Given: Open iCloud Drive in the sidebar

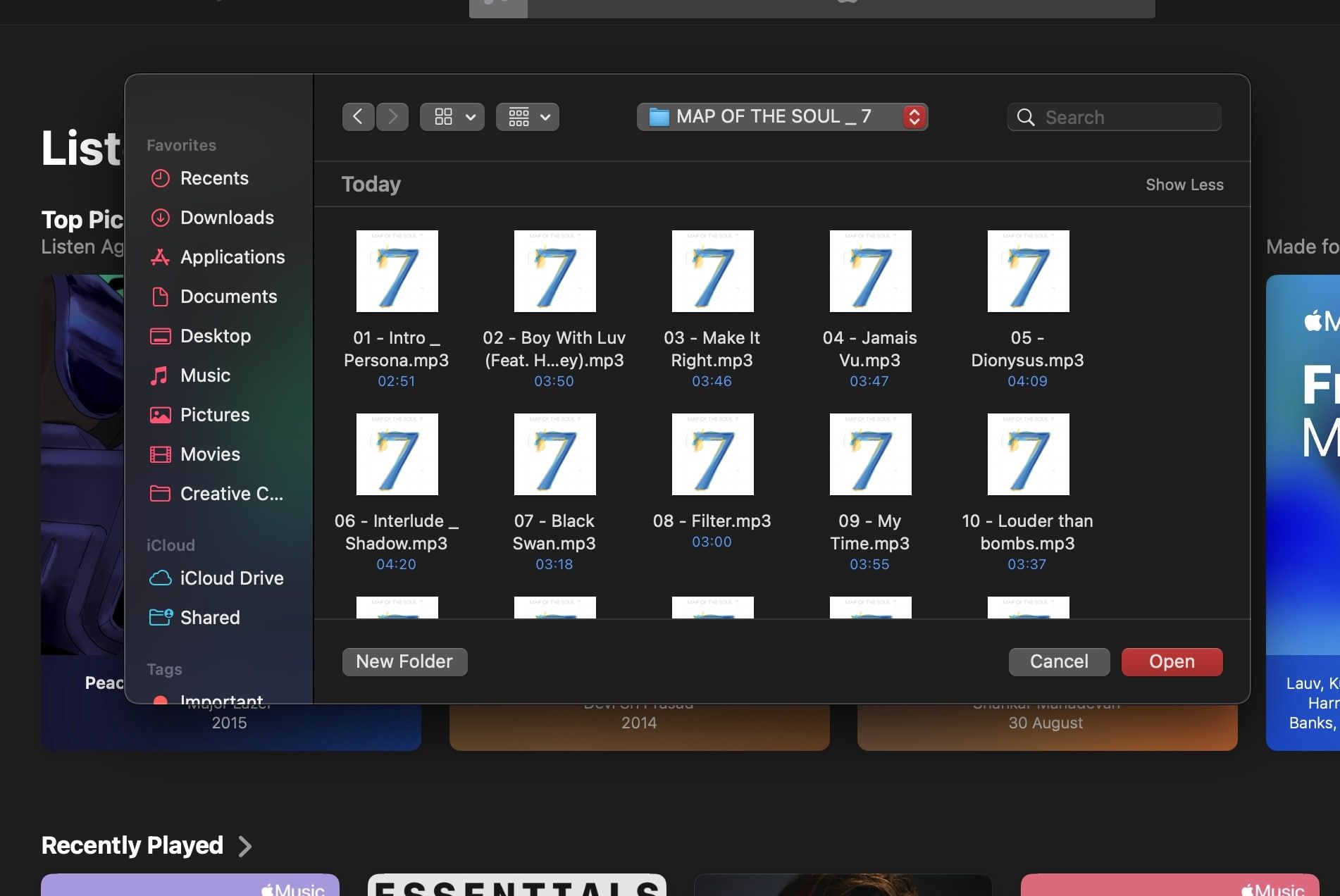Looking at the screenshot, I should pyautogui.click(x=231, y=578).
